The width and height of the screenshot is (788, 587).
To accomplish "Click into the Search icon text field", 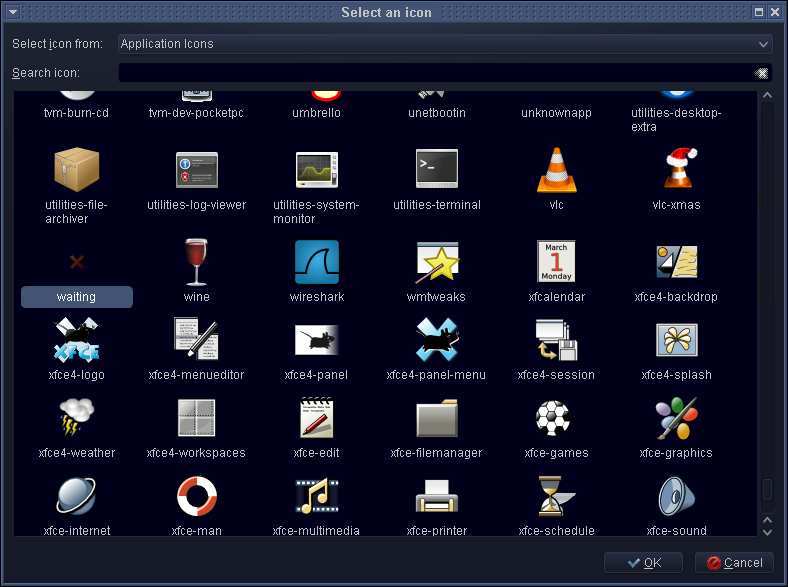I will (x=435, y=73).
